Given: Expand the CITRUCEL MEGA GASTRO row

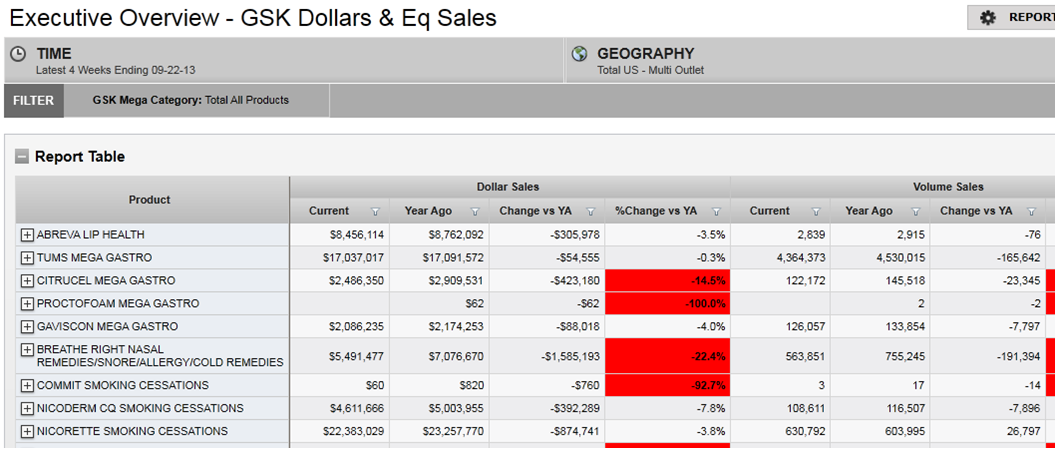Looking at the screenshot, I should point(27,281).
